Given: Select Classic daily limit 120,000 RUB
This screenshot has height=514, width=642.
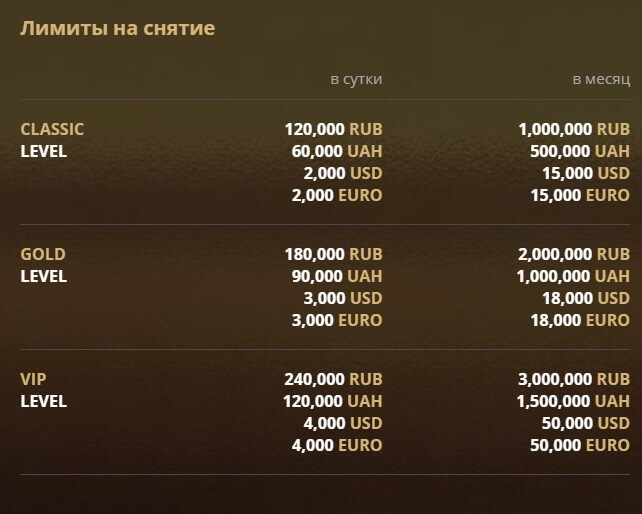Looking at the screenshot, I should coord(333,129).
